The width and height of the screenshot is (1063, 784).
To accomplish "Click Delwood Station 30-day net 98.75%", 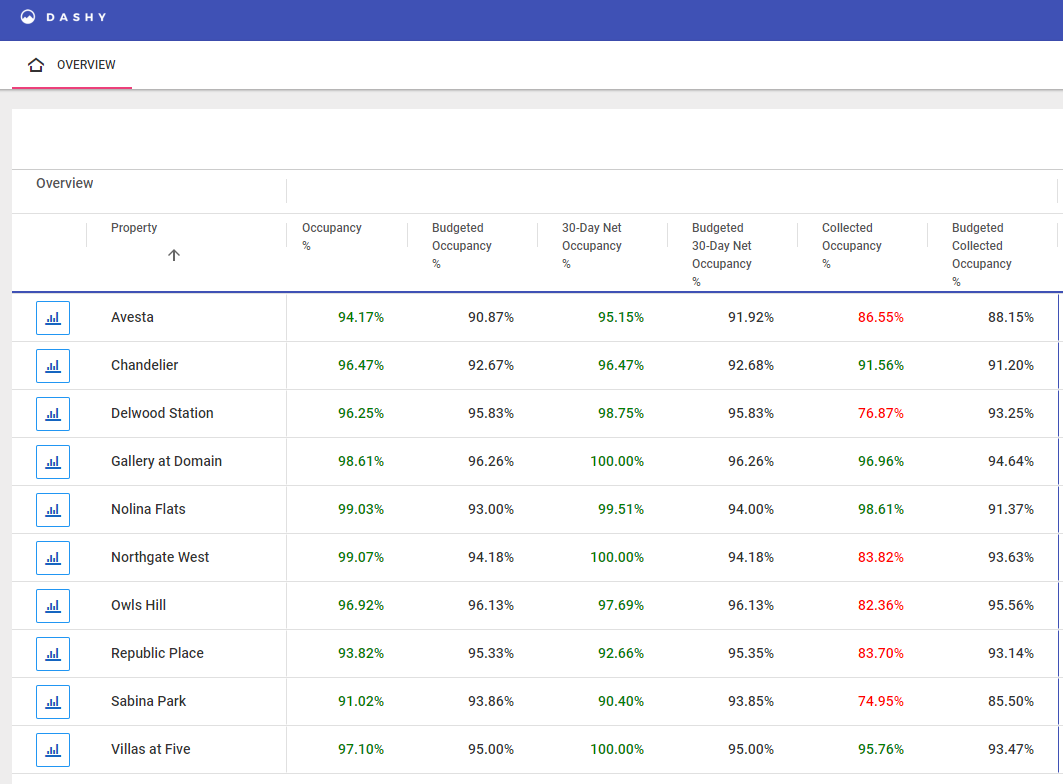I will [620, 414].
